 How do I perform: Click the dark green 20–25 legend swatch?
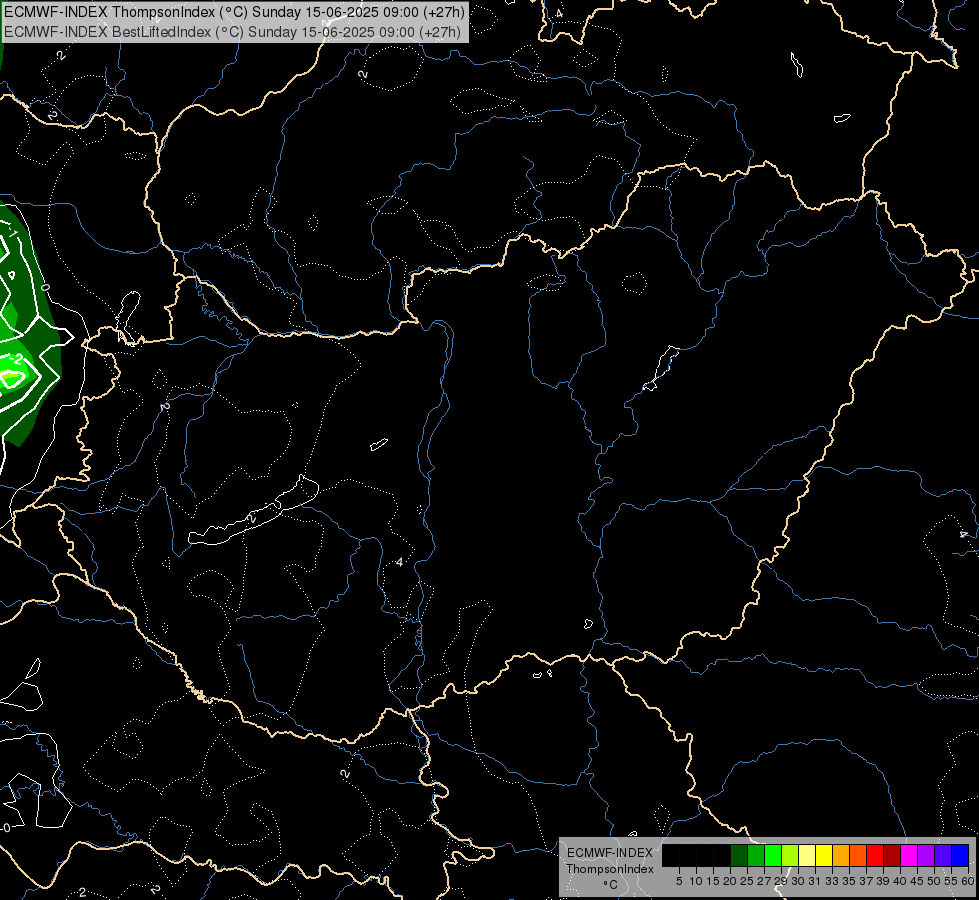[x=739, y=855]
